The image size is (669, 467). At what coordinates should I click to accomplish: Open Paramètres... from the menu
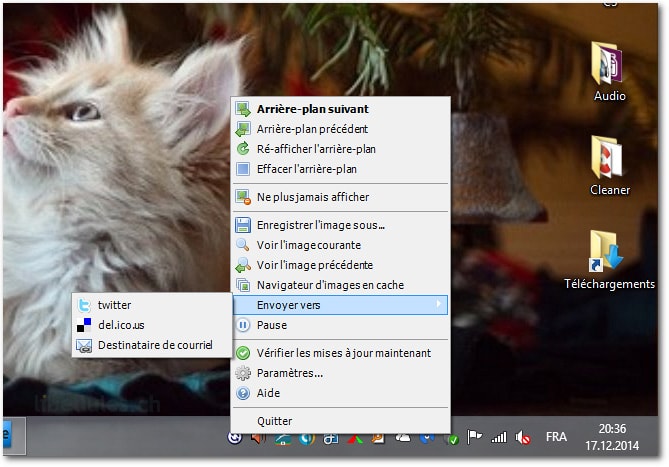340,373
